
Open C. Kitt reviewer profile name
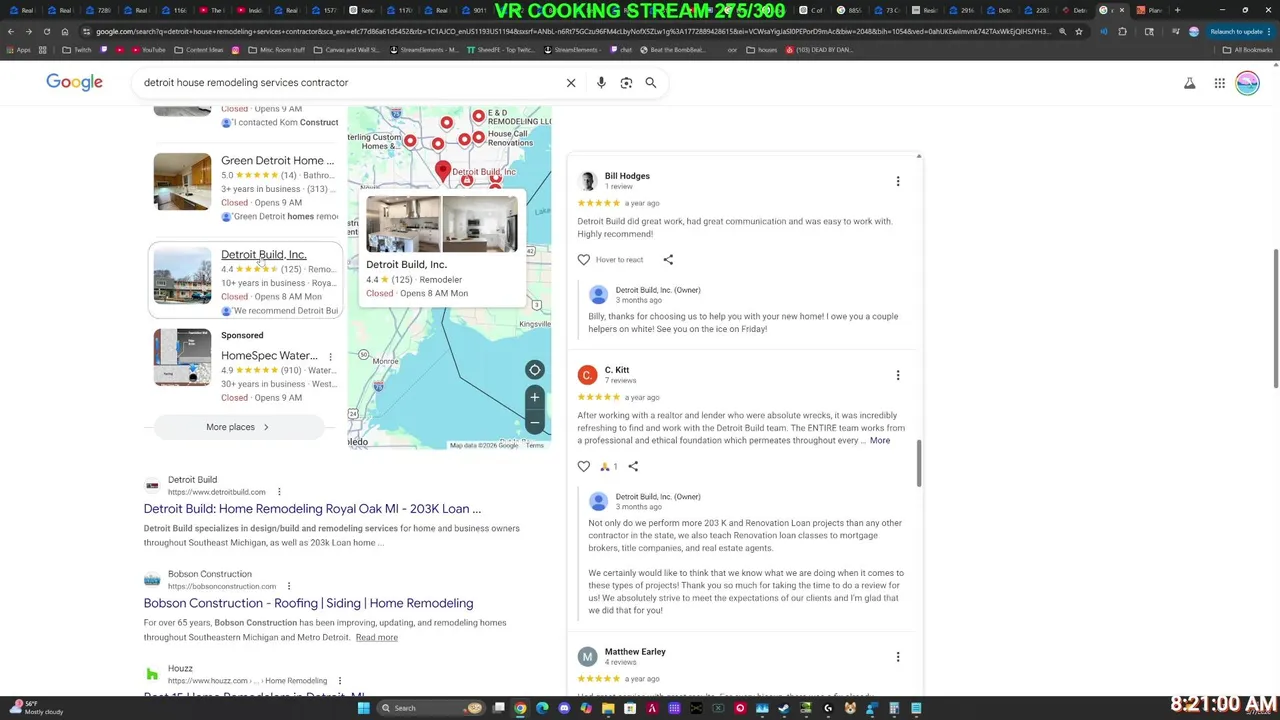(617, 370)
